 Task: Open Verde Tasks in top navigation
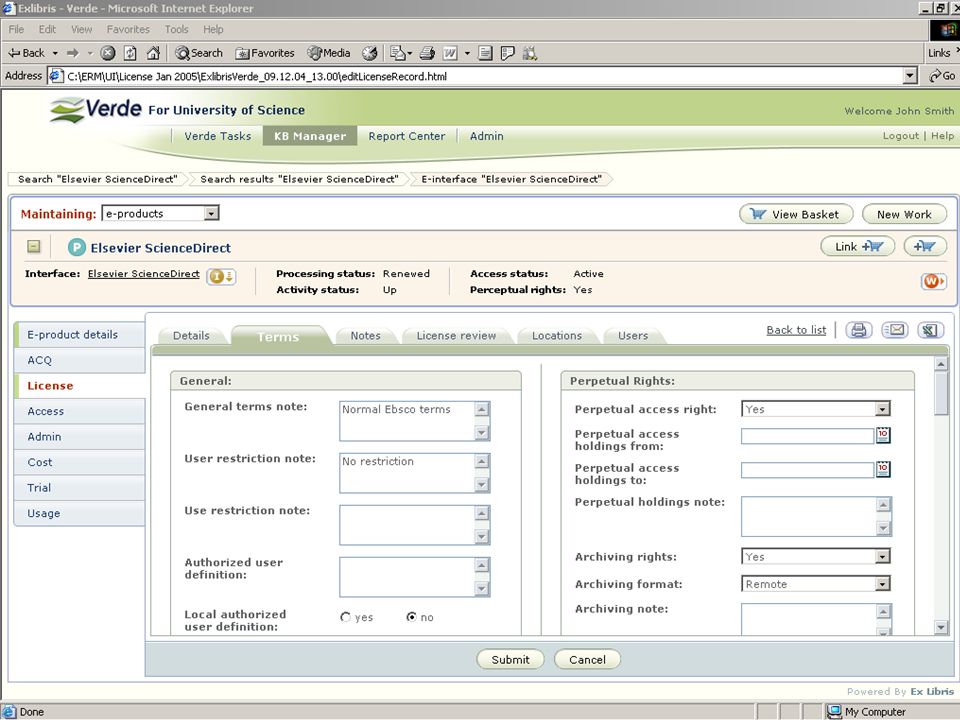click(218, 136)
